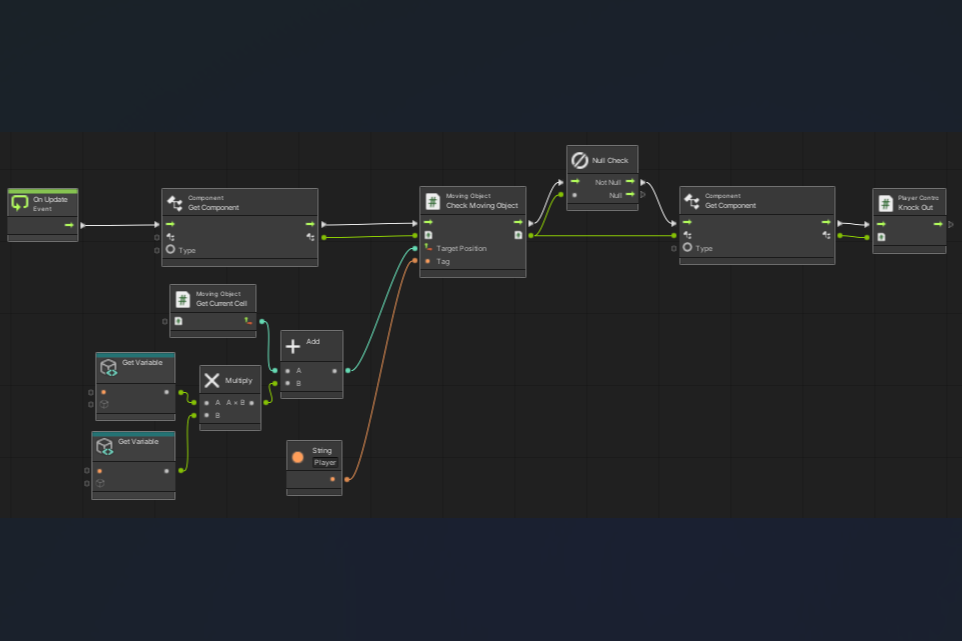The height and width of the screenshot is (641, 962).
Task: Click the "Player" value field in String node
Action: 325,463
